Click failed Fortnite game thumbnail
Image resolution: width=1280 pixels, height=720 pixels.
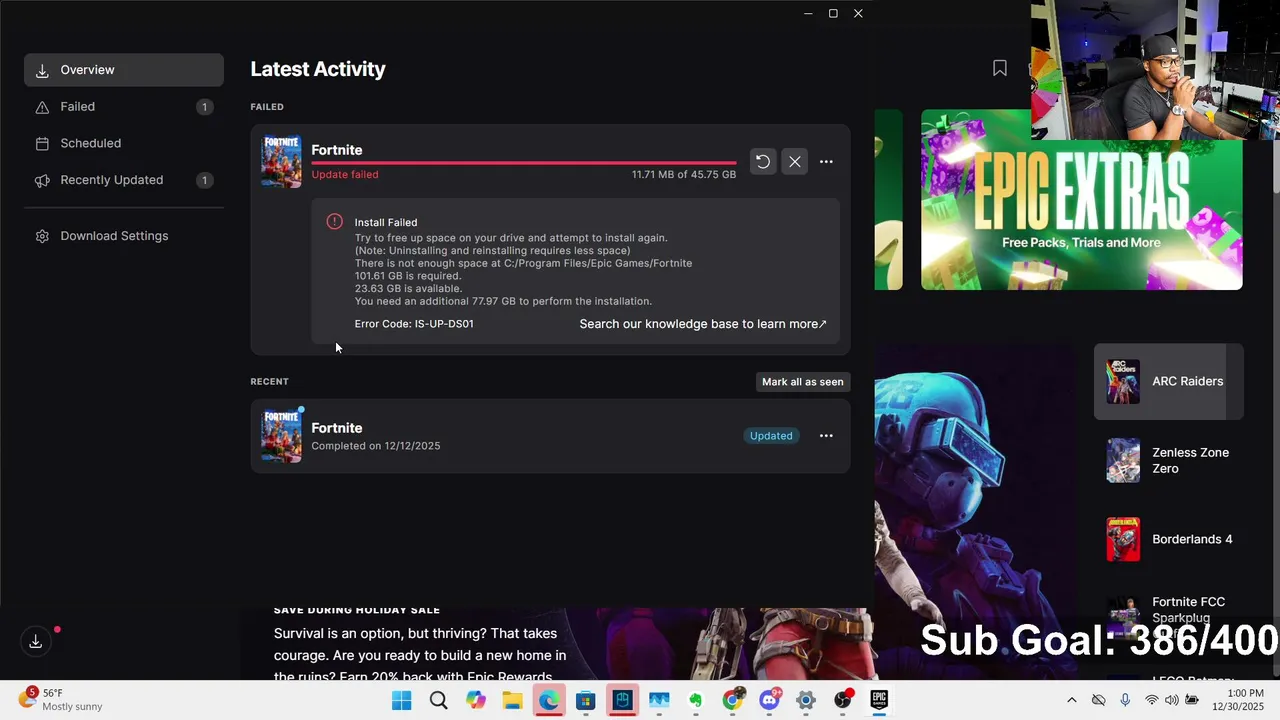(281, 161)
